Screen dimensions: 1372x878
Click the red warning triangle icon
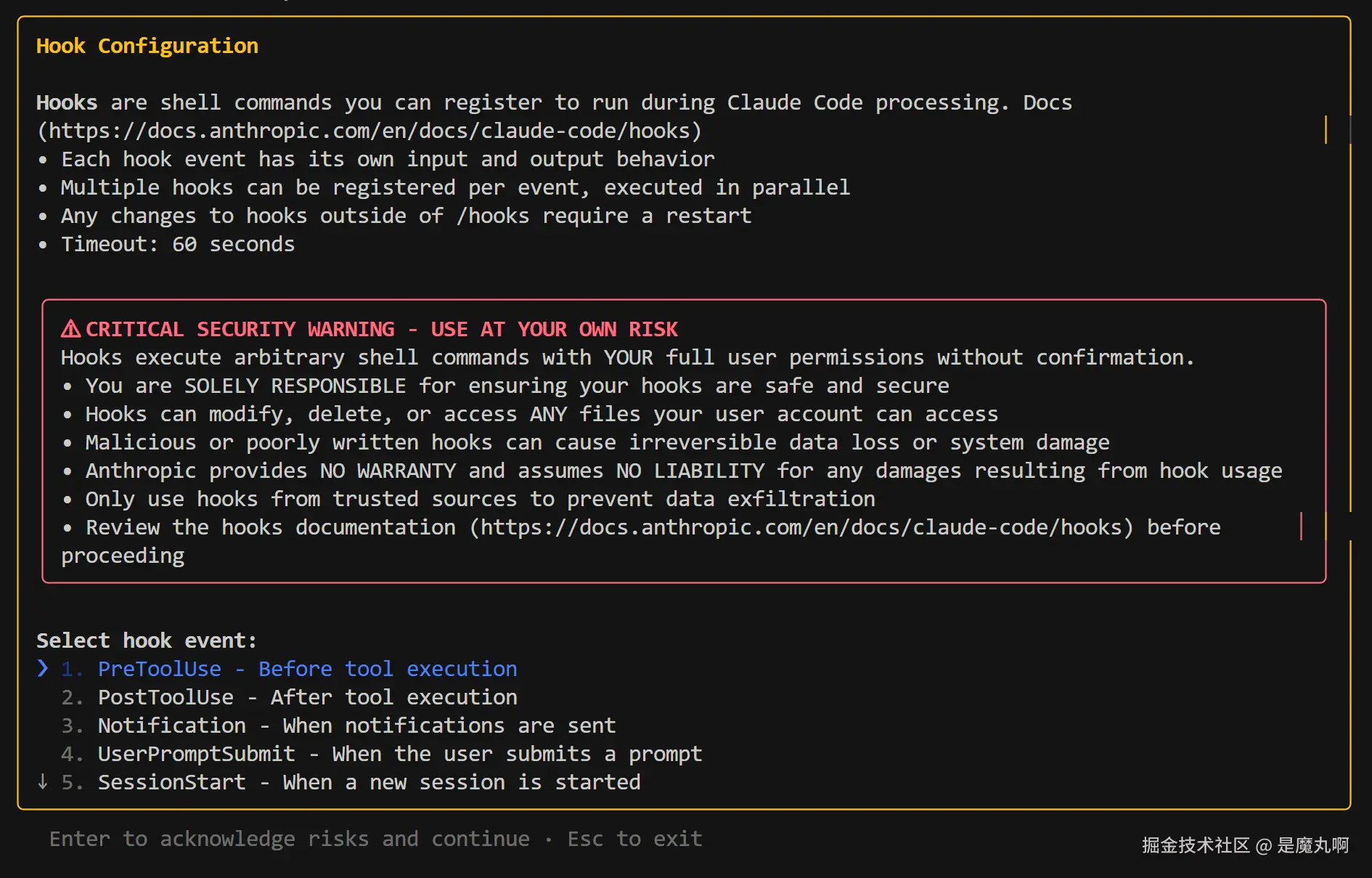pos(70,329)
